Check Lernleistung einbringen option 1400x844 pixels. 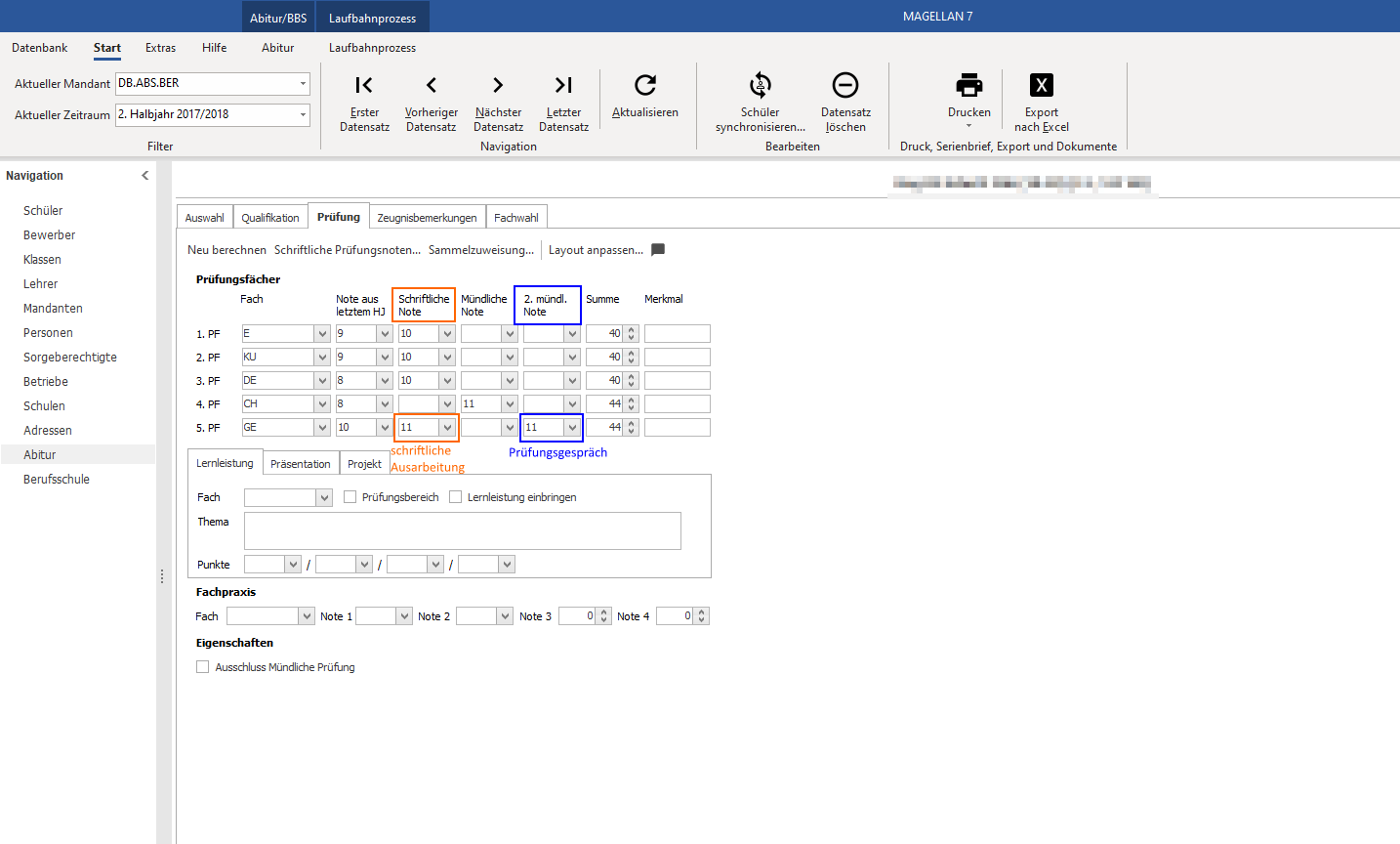point(456,497)
